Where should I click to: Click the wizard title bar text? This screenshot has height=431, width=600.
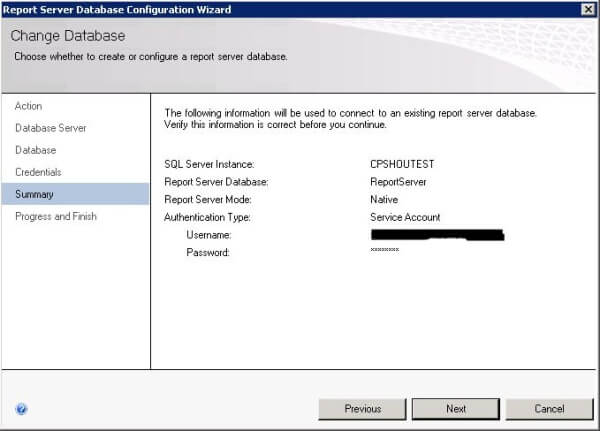pyautogui.click(x=117, y=10)
